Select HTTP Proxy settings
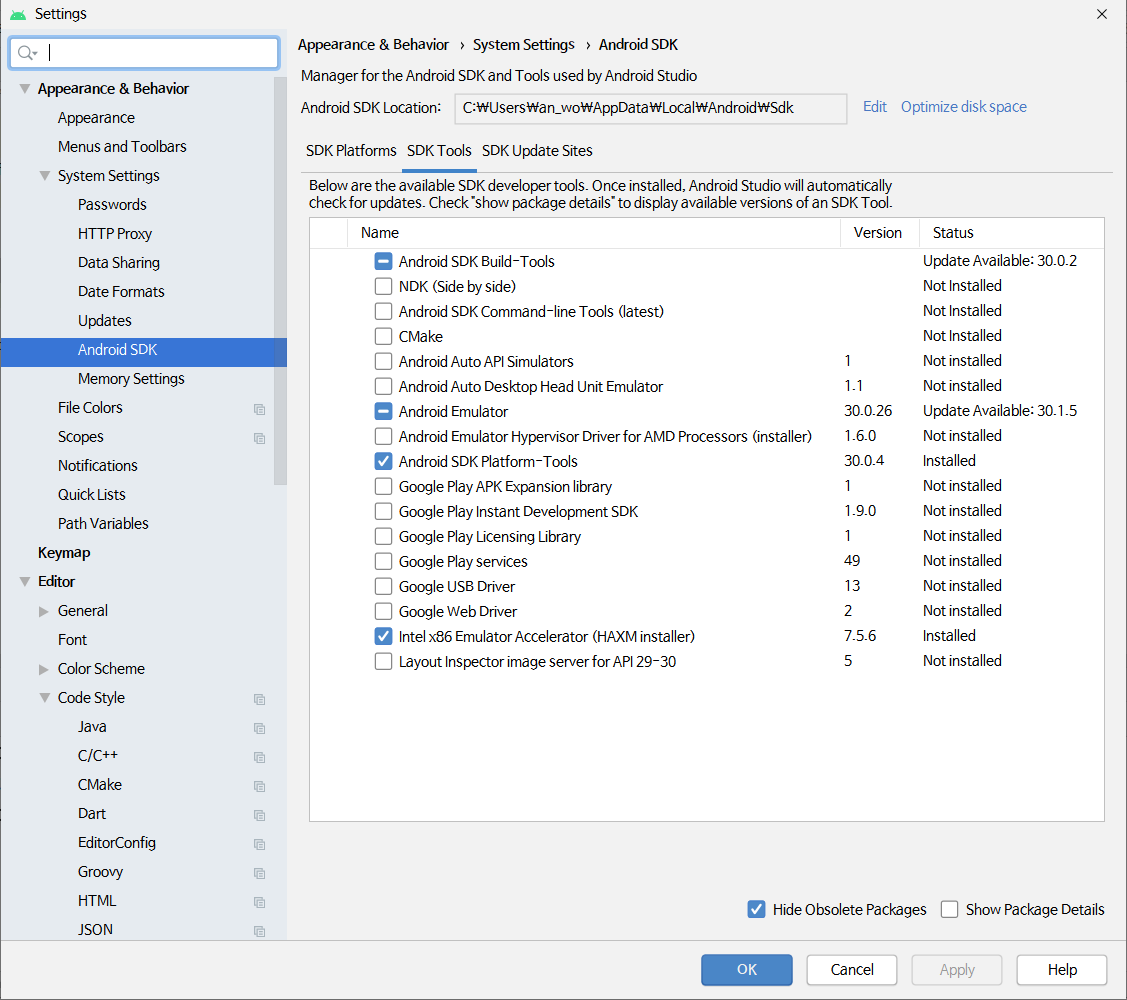The image size is (1127, 1000). [x=115, y=234]
